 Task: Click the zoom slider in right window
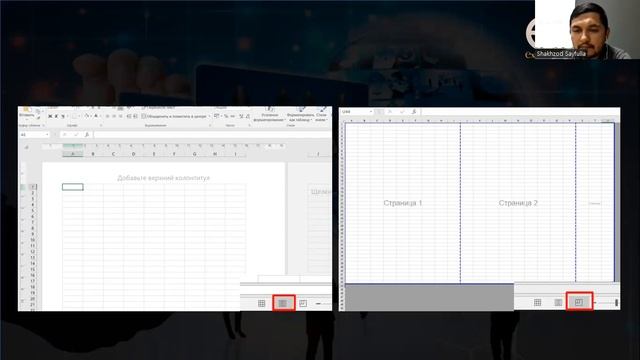coord(607,302)
